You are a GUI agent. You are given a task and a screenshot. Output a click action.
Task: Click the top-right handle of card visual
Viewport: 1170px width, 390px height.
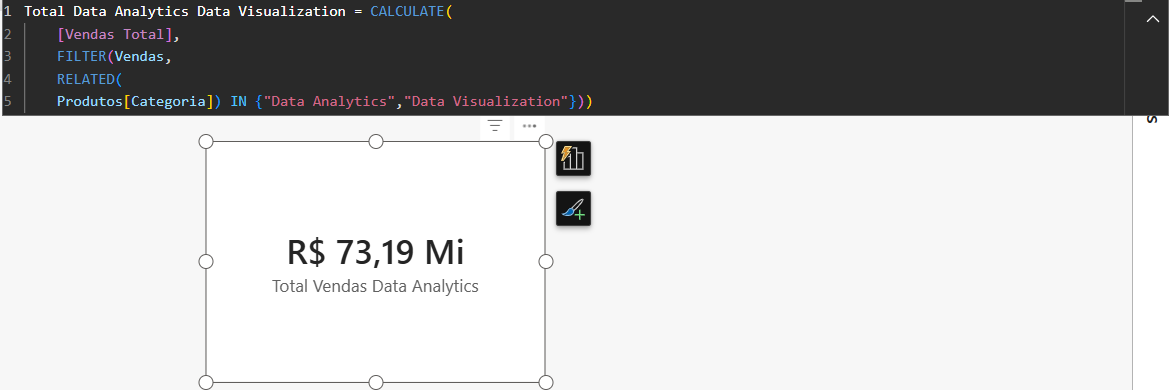click(x=545, y=142)
